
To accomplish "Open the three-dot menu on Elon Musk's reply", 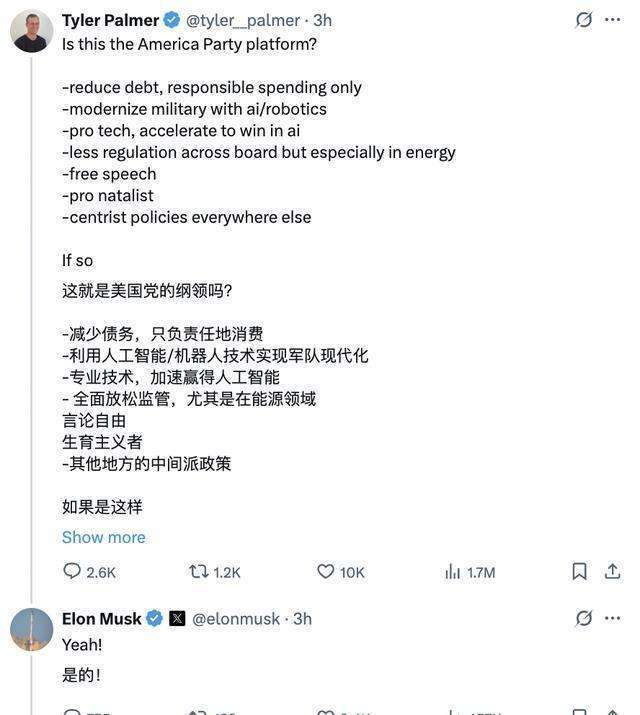I will tap(613, 618).
